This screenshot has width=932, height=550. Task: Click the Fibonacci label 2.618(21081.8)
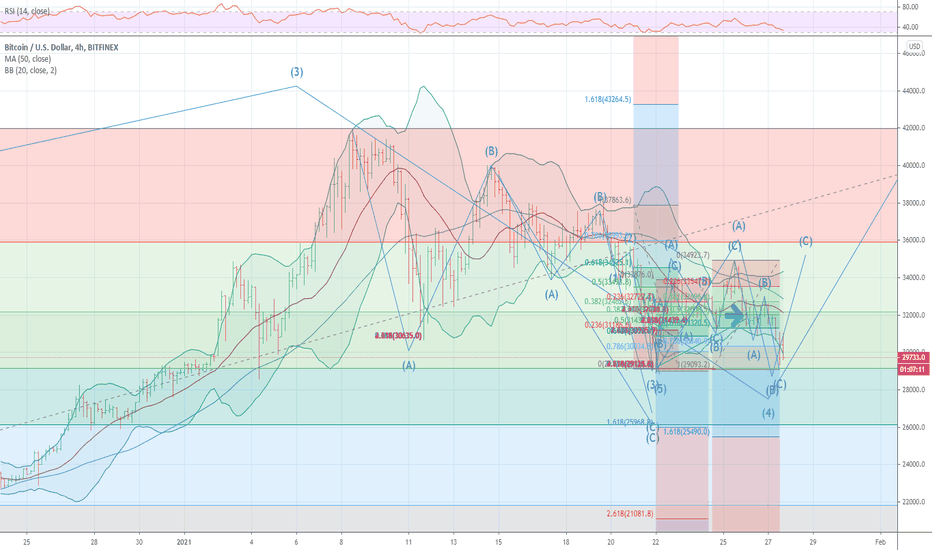click(x=630, y=514)
